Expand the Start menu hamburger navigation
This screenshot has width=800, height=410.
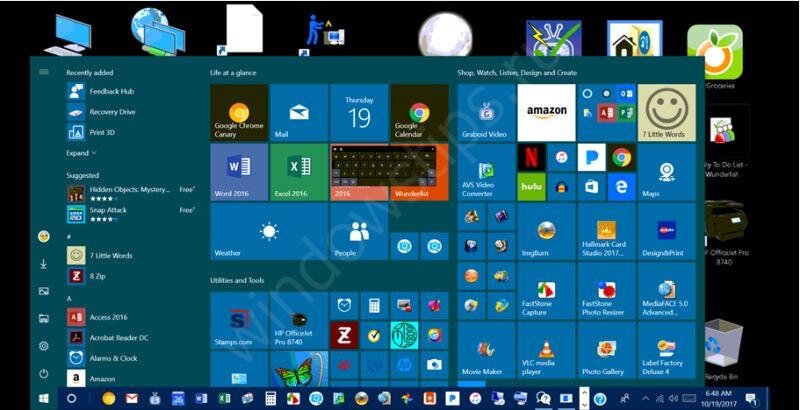(44, 72)
